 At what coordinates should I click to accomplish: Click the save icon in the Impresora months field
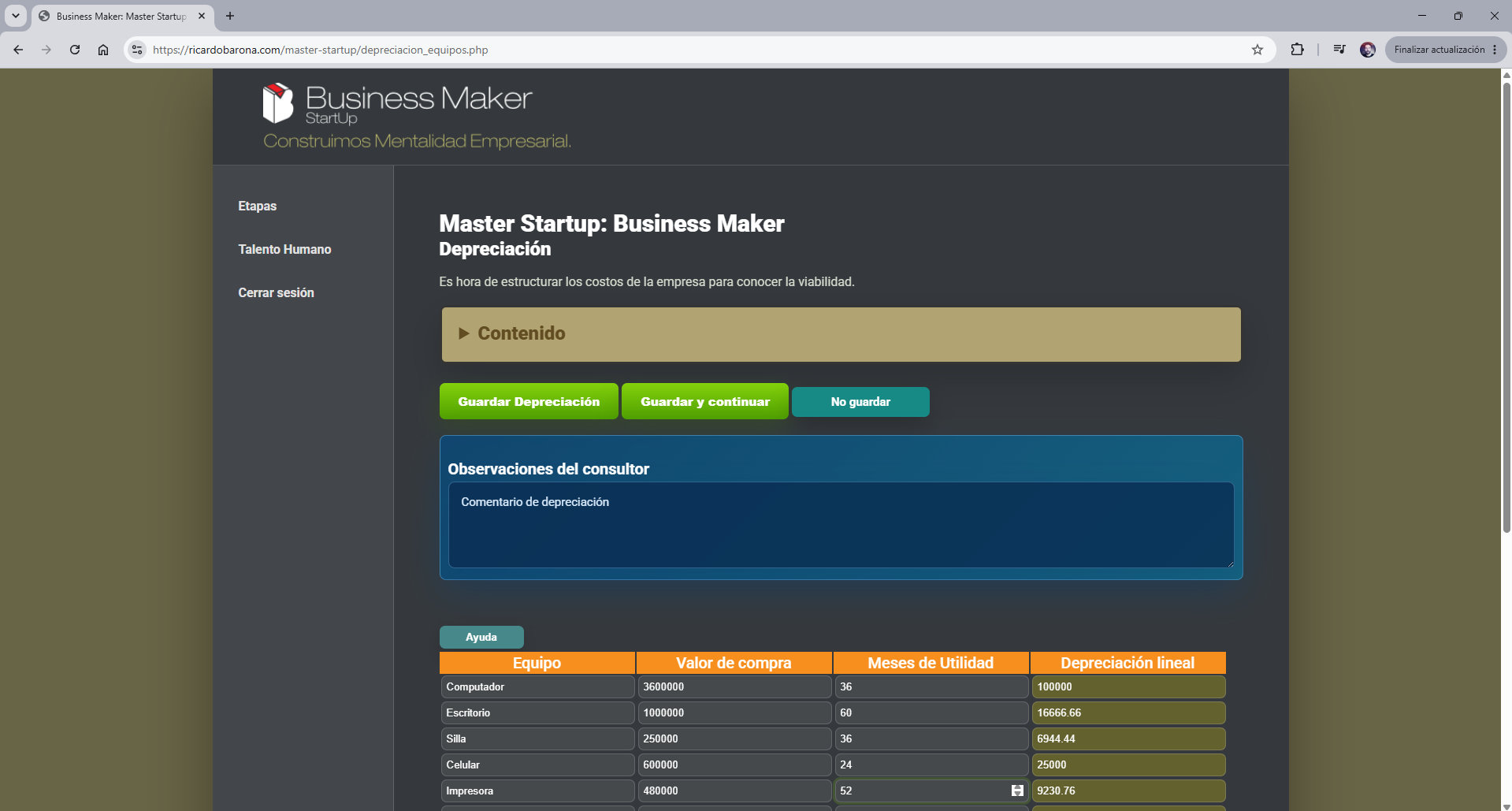pos(1017,791)
